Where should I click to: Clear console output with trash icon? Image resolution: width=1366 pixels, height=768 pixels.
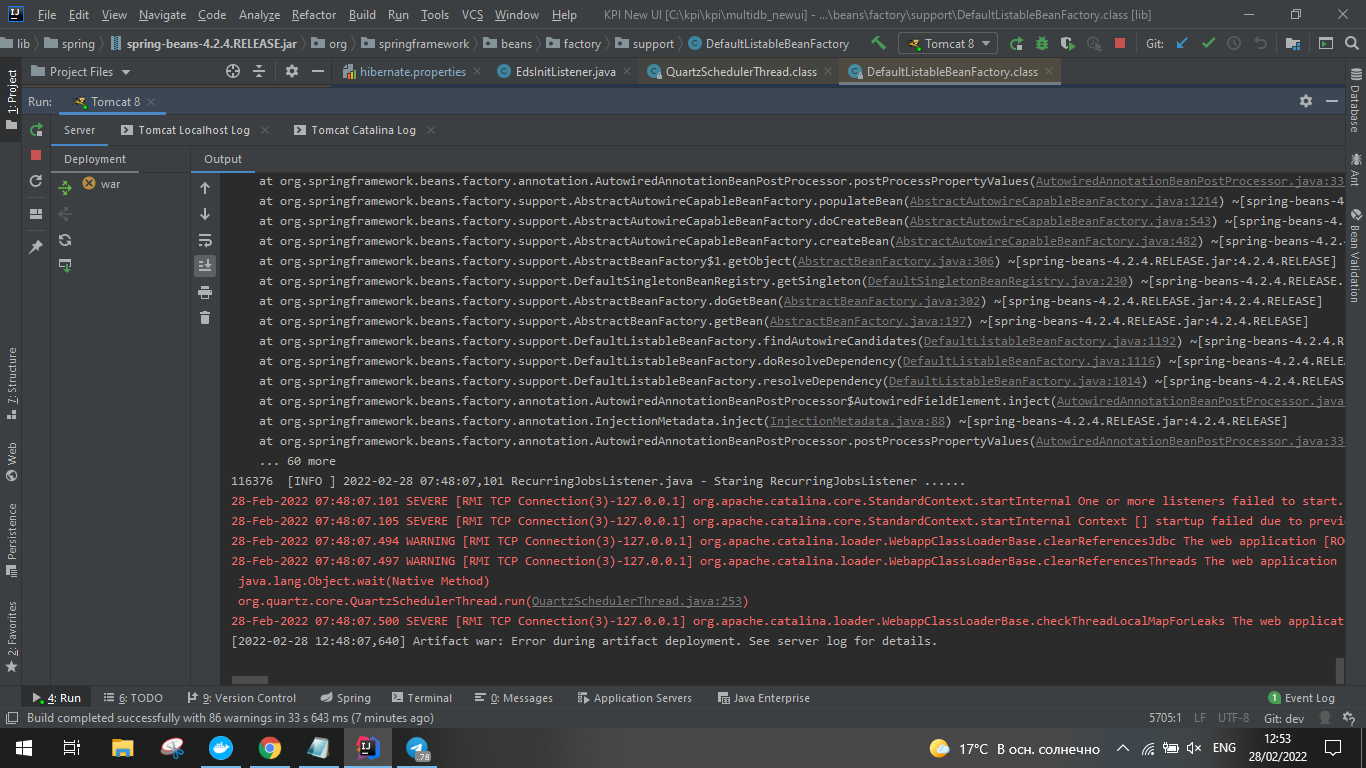click(x=205, y=318)
